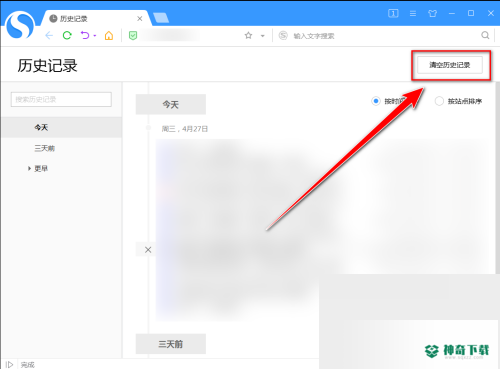Open the main menu hamburger icon
Screen dimensions: 500x369
pyautogui.click(x=413, y=13)
